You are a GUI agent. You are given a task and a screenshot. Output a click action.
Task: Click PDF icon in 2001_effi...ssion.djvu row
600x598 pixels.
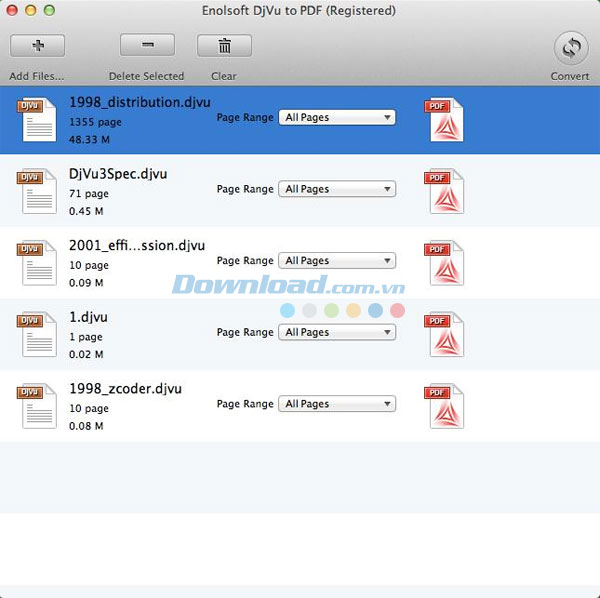pyautogui.click(x=444, y=263)
